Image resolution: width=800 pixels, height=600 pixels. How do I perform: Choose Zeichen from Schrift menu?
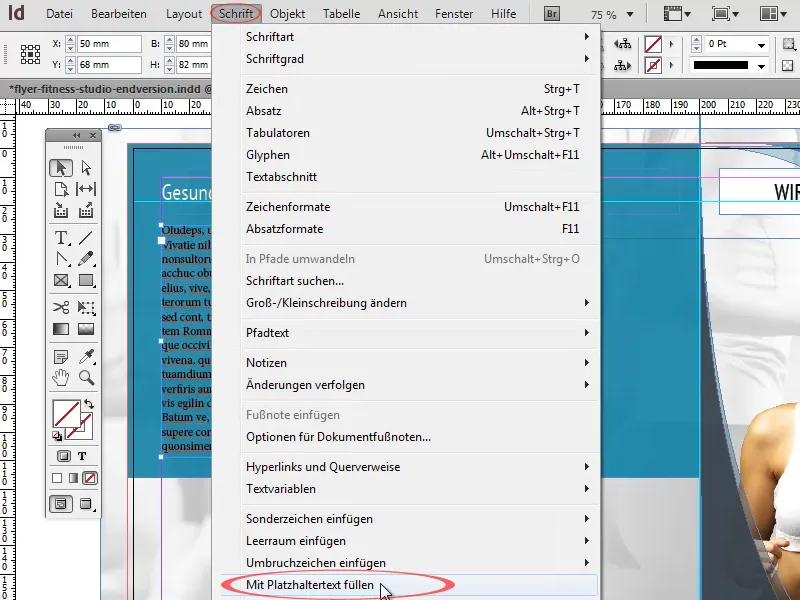click(x=415, y=89)
